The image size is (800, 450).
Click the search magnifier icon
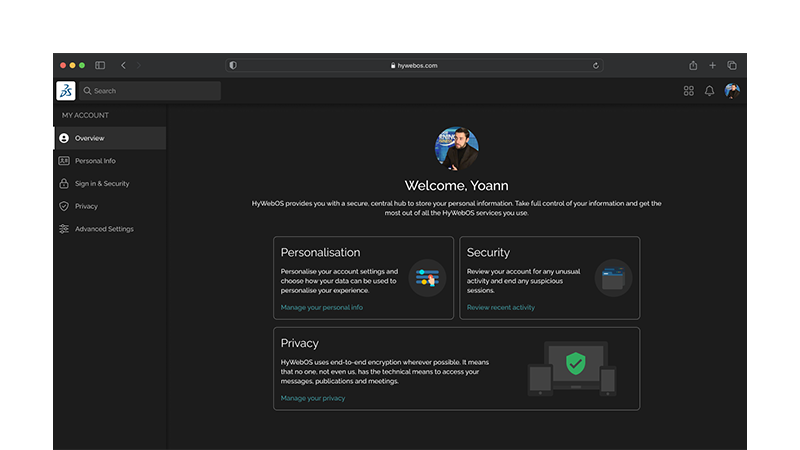[87, 91]
